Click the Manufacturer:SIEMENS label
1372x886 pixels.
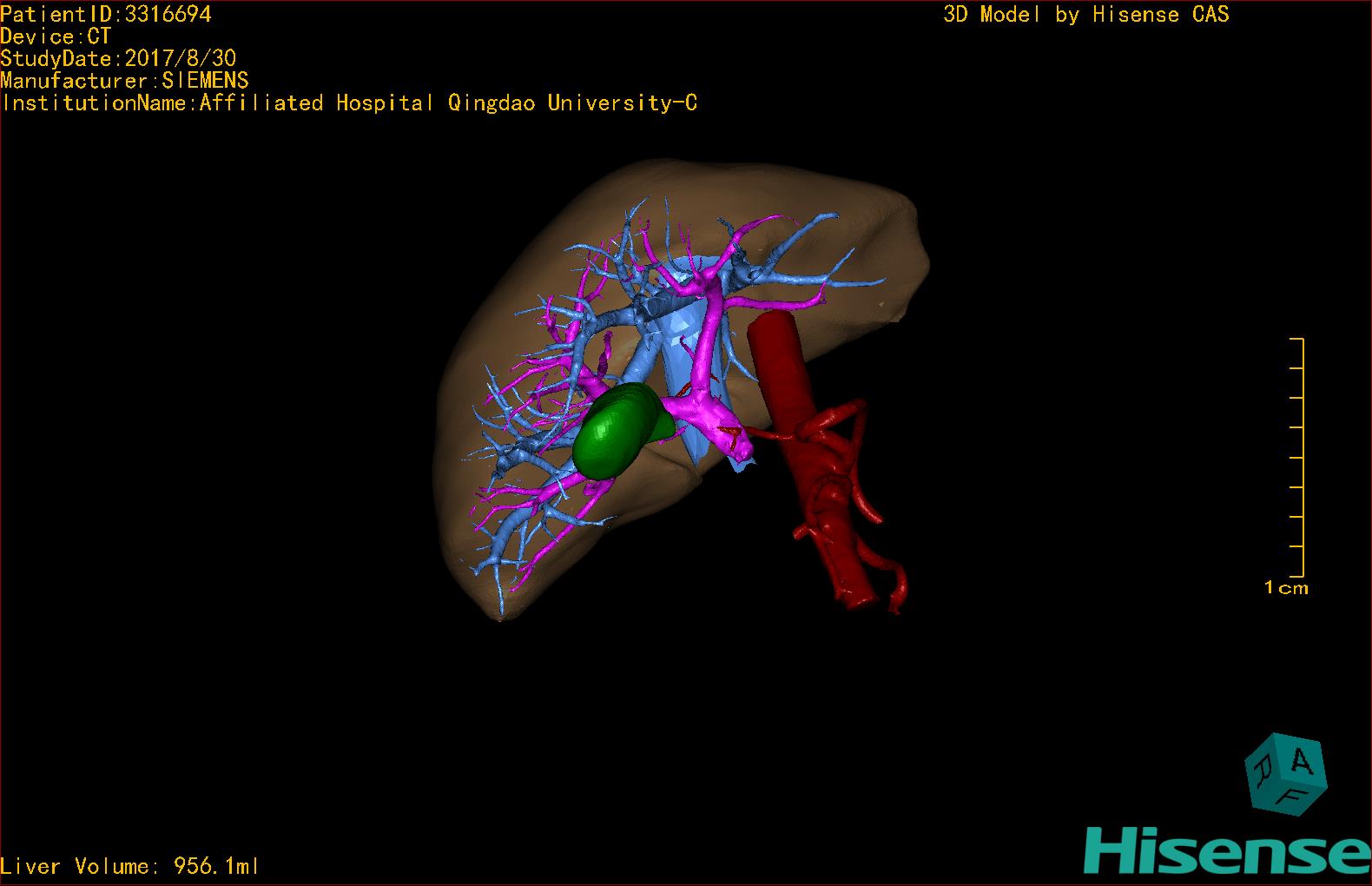124,81
